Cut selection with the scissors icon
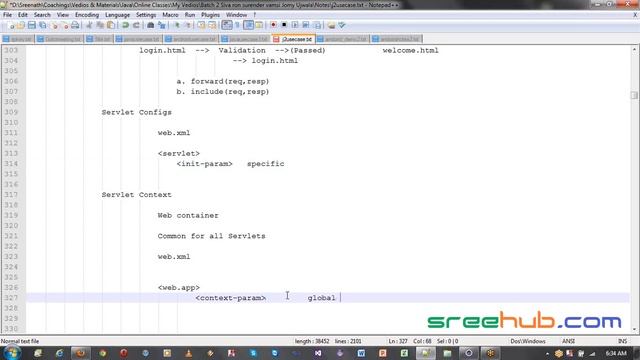 coord(89,25)
